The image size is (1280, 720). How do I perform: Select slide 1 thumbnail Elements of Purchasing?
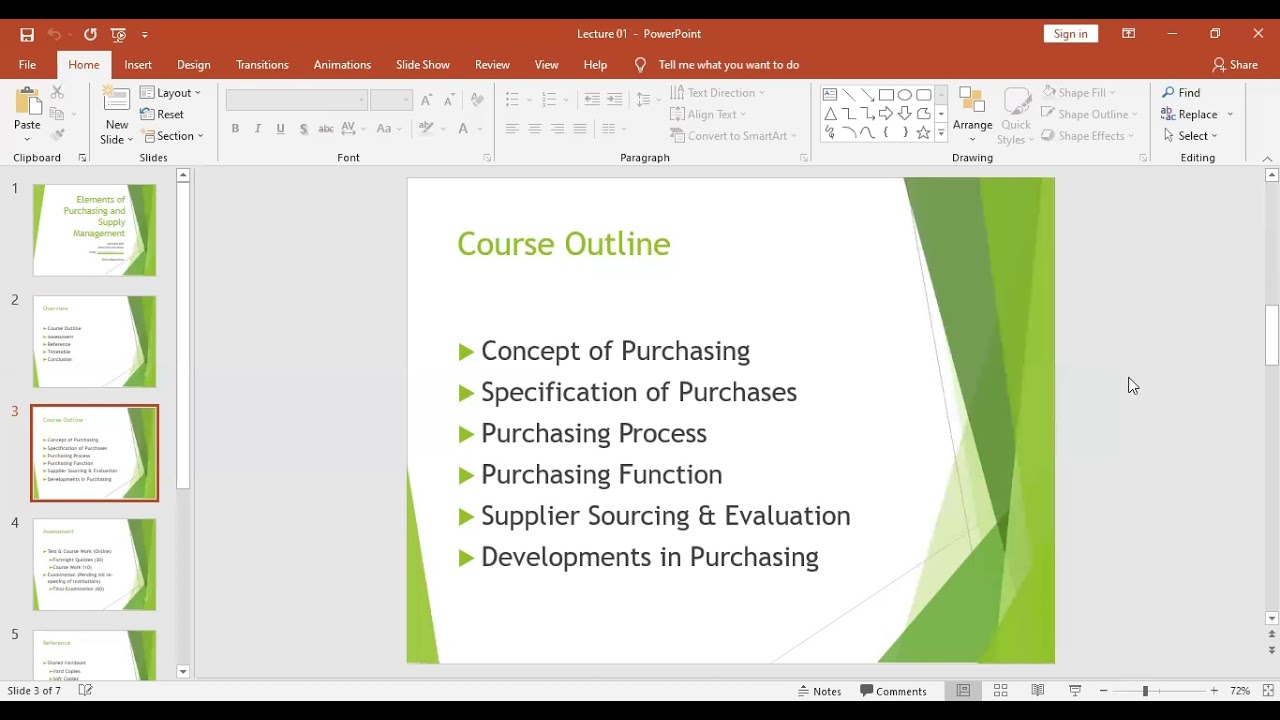click(95, 230)
